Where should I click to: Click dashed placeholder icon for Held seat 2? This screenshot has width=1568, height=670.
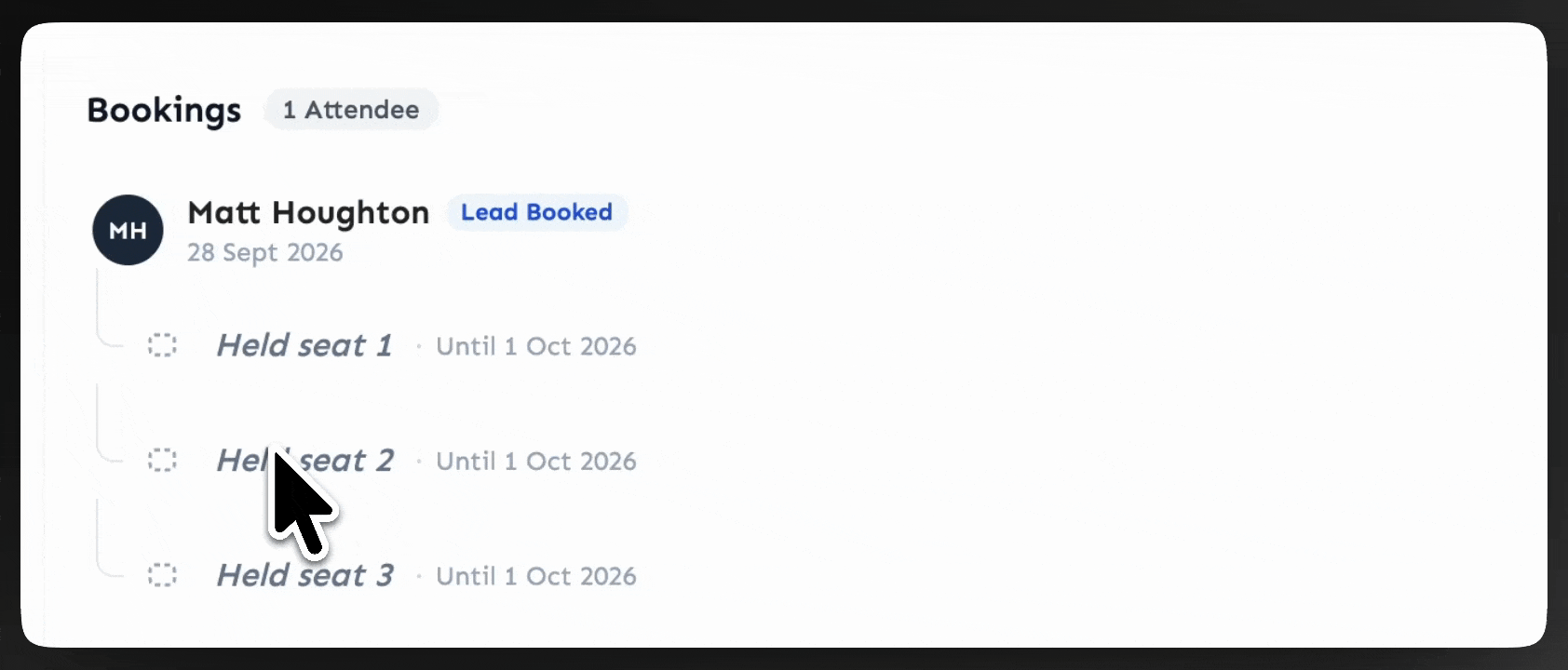point(162,461)
